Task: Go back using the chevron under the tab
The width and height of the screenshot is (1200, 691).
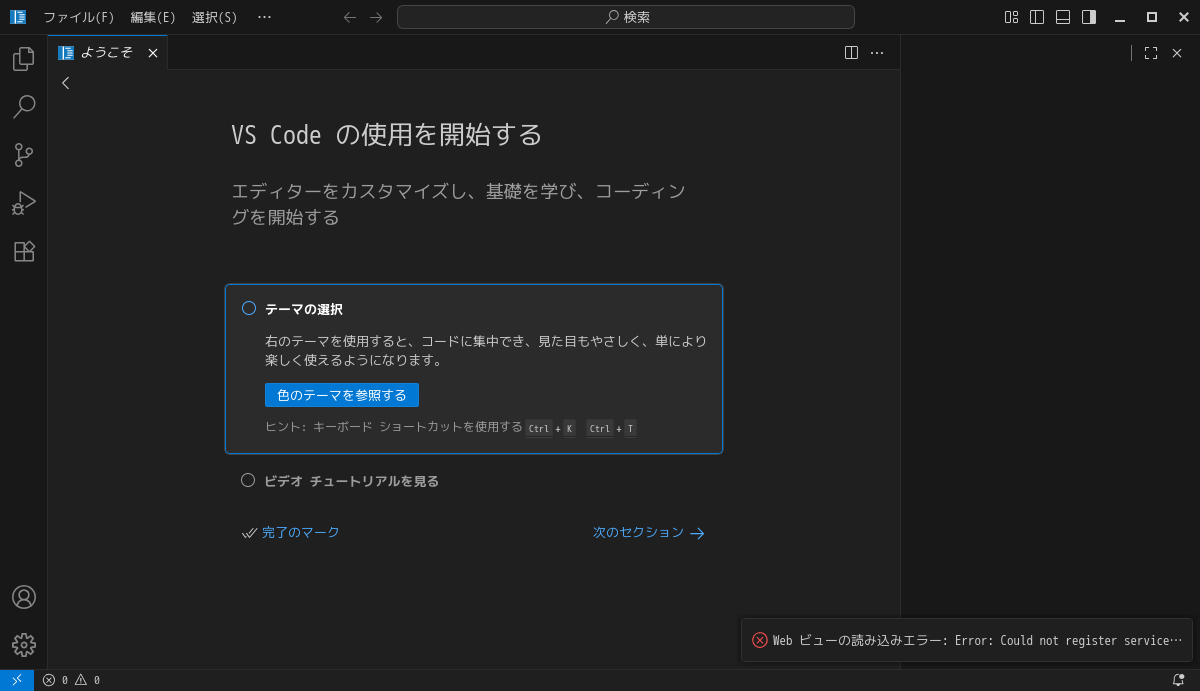Action: coord(66,83)
